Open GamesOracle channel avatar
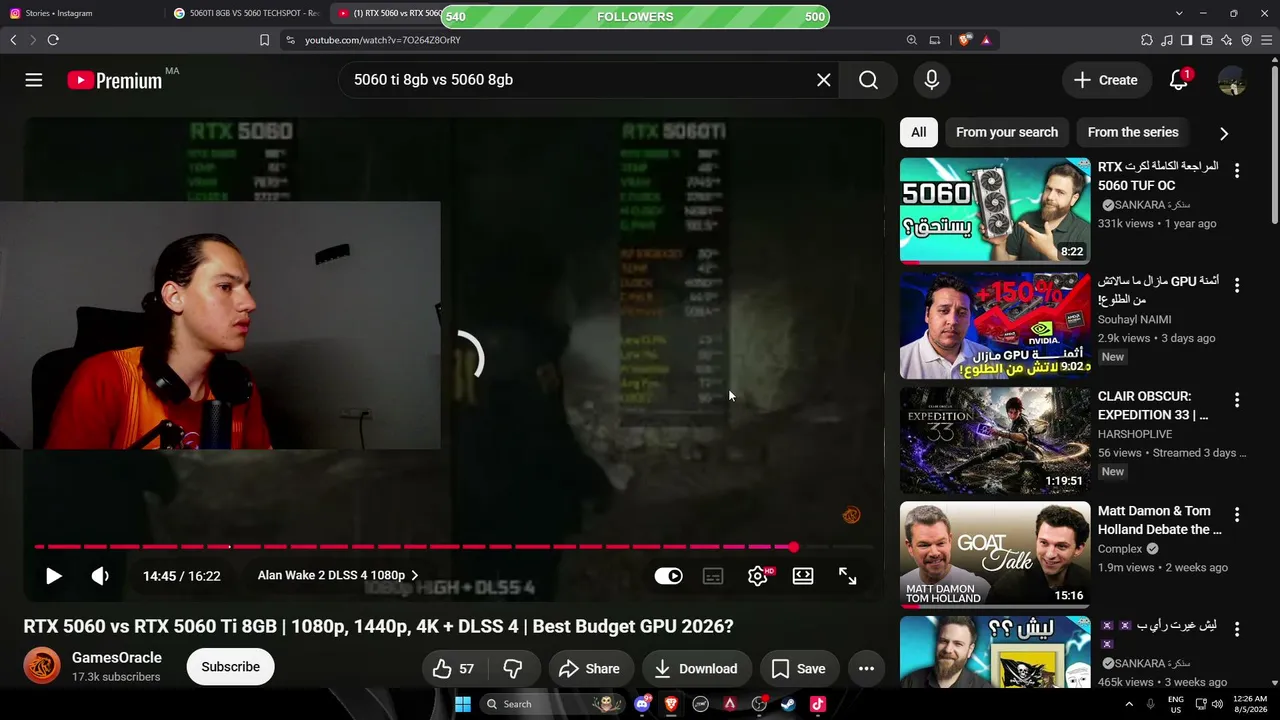 coord(42,666)
